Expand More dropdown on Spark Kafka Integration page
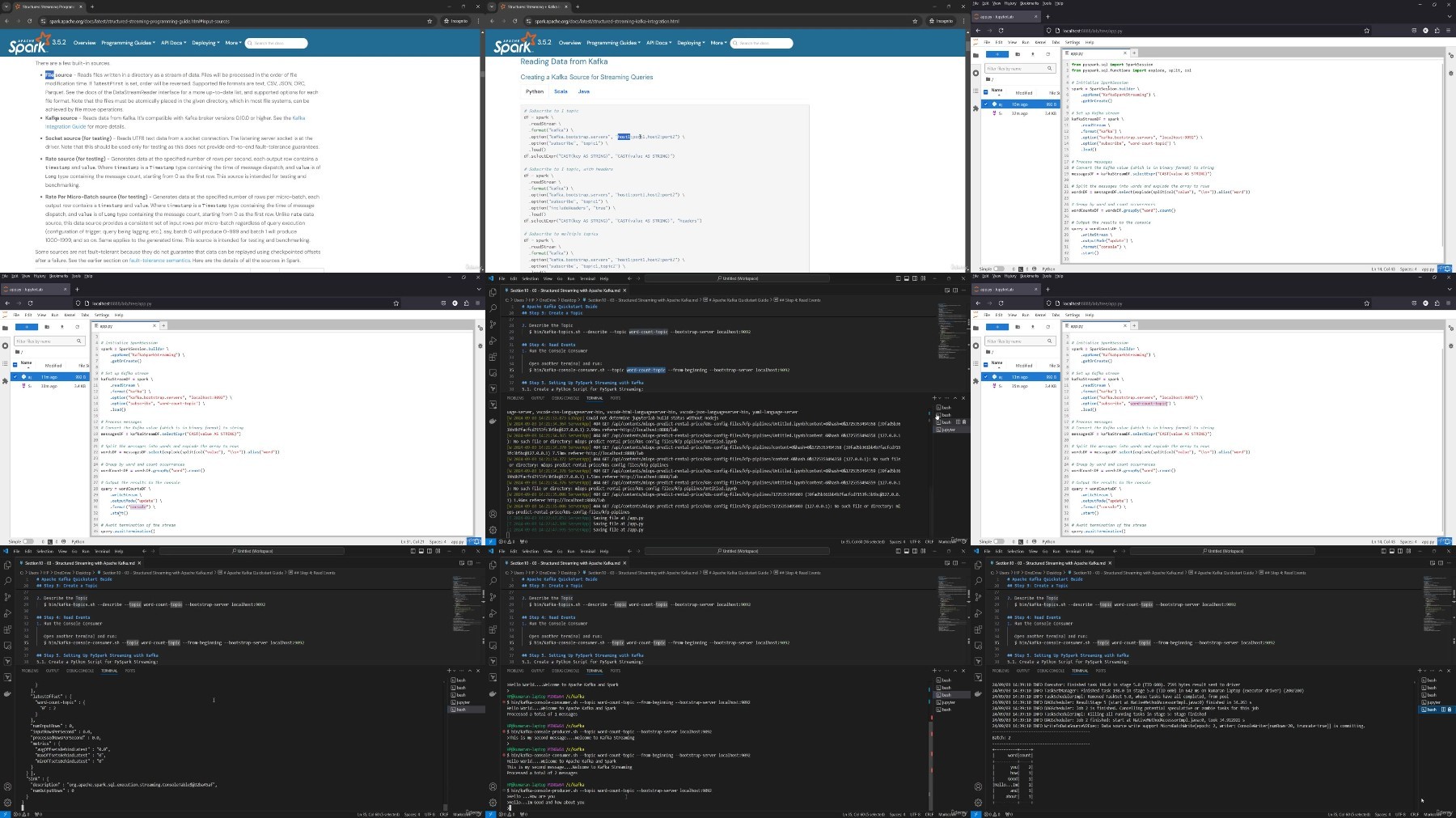 (x=718, y=43)
